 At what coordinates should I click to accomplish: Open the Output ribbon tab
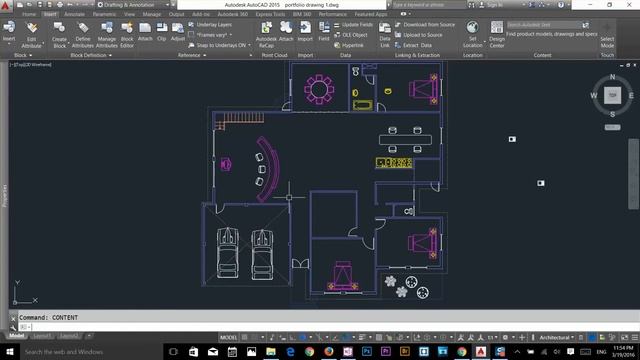(176, 14)
